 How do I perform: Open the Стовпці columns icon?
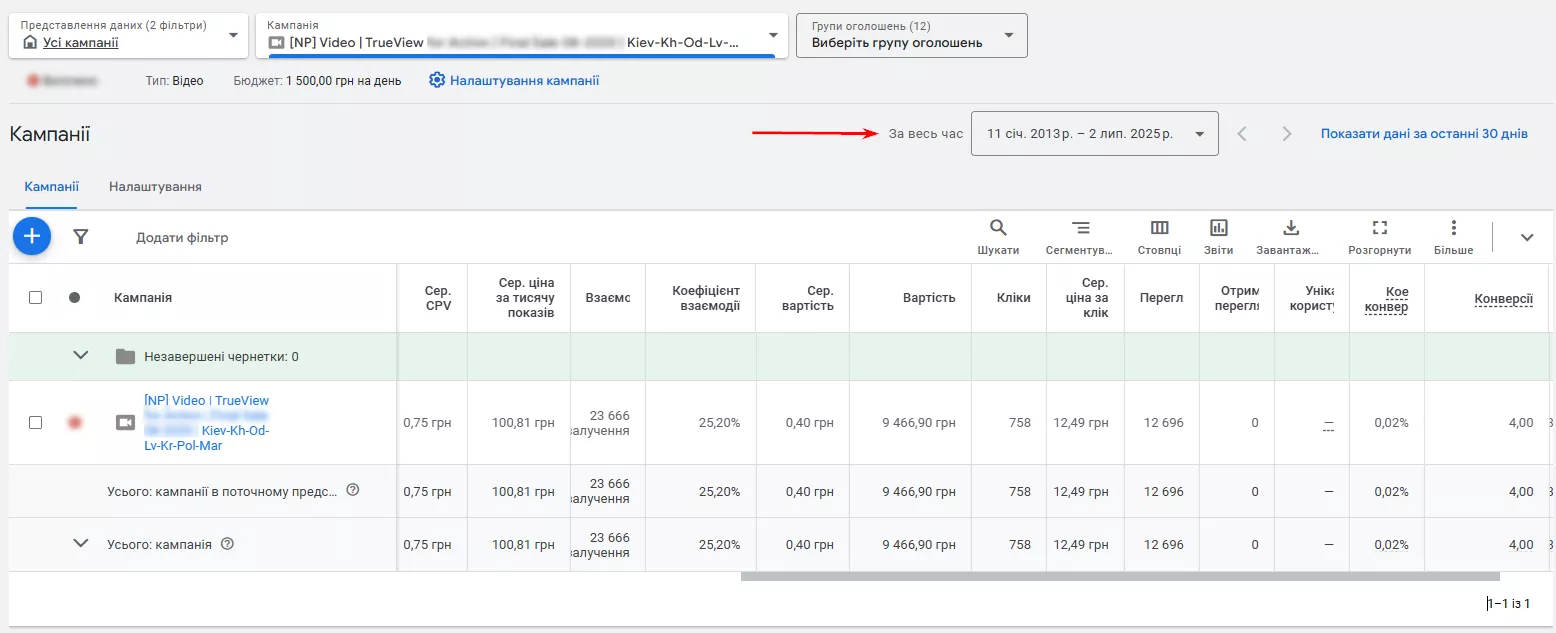(x=1159, y=227)
